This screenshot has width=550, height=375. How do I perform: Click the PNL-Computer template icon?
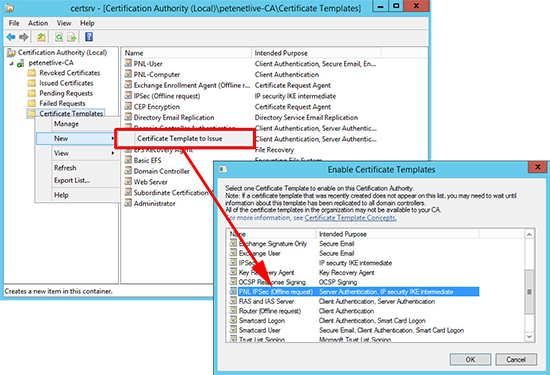click(128, 74)
